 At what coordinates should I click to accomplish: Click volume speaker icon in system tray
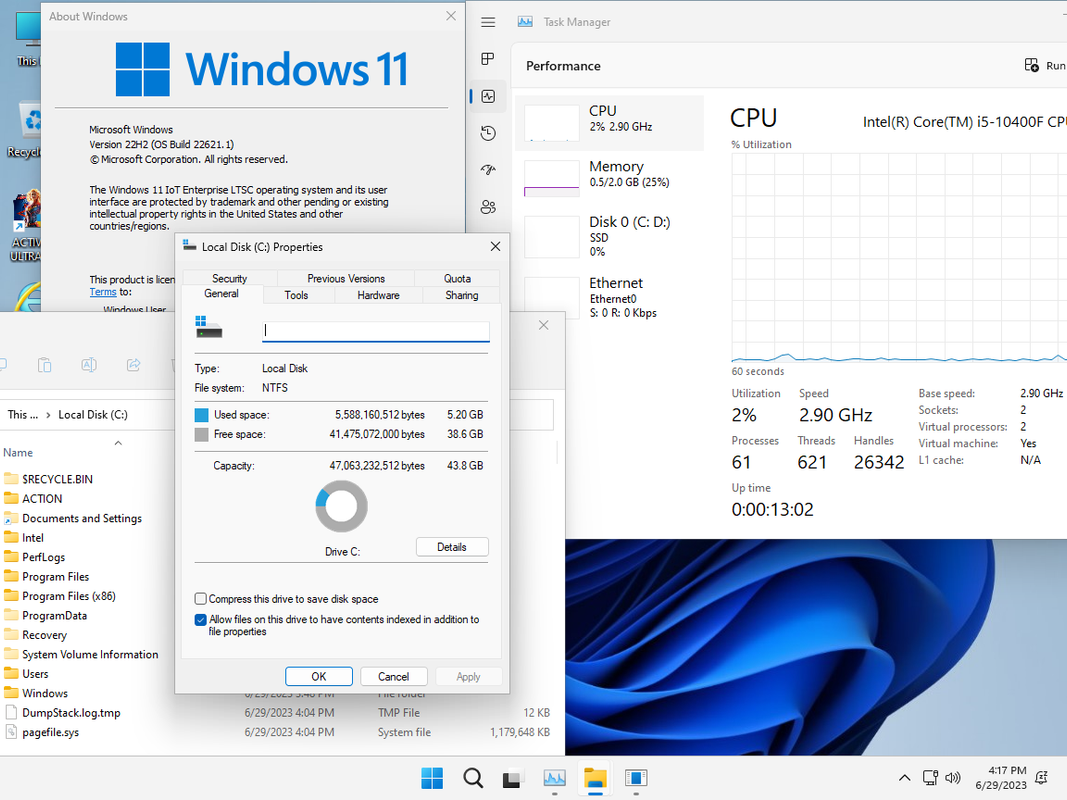click(x=953, y=778)
